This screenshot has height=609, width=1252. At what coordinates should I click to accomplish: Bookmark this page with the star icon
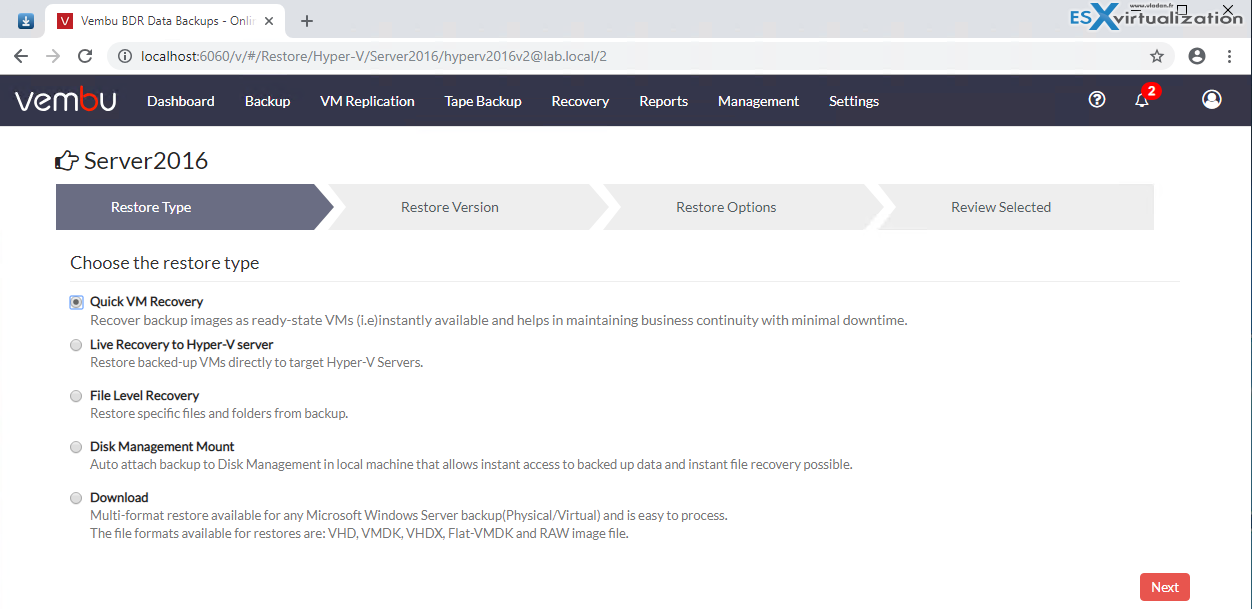[x=1157, y=56]
